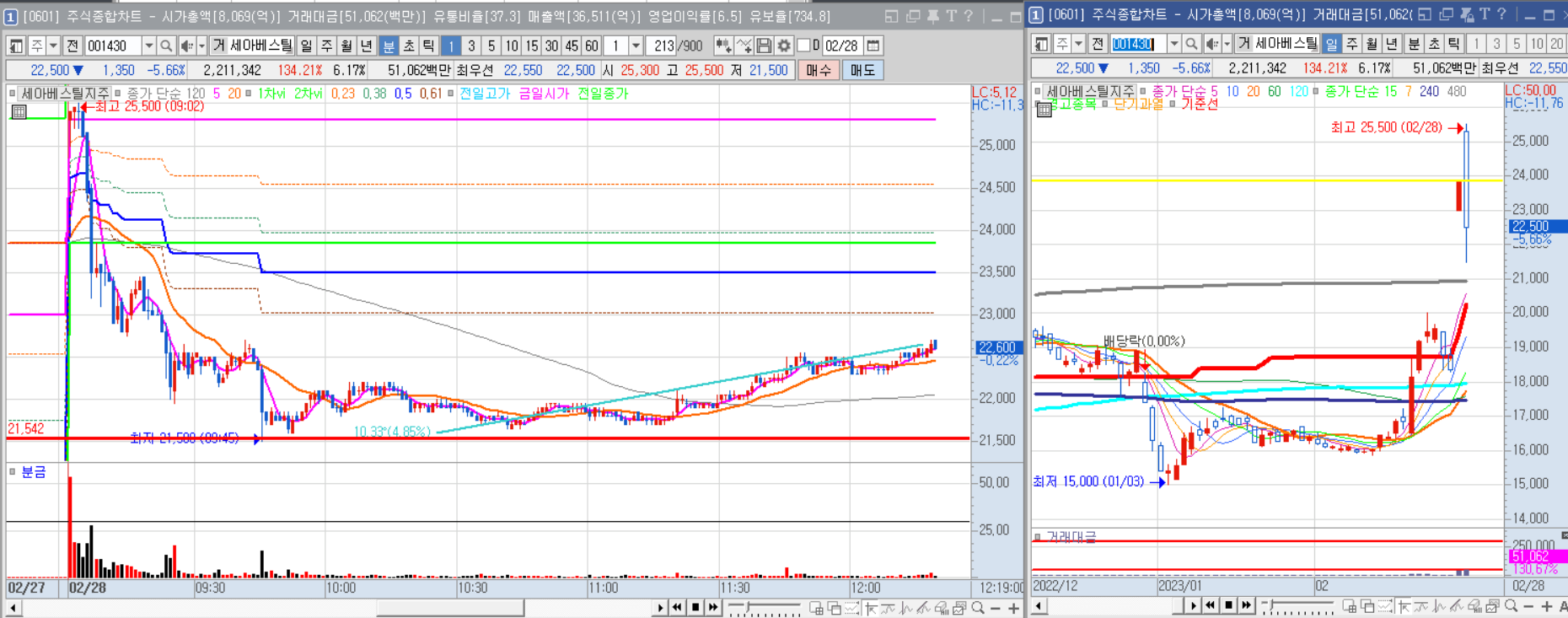The image size is (1568, 618).
Task: Click the speaker sound icon in left window
Action: click(187, 46)
